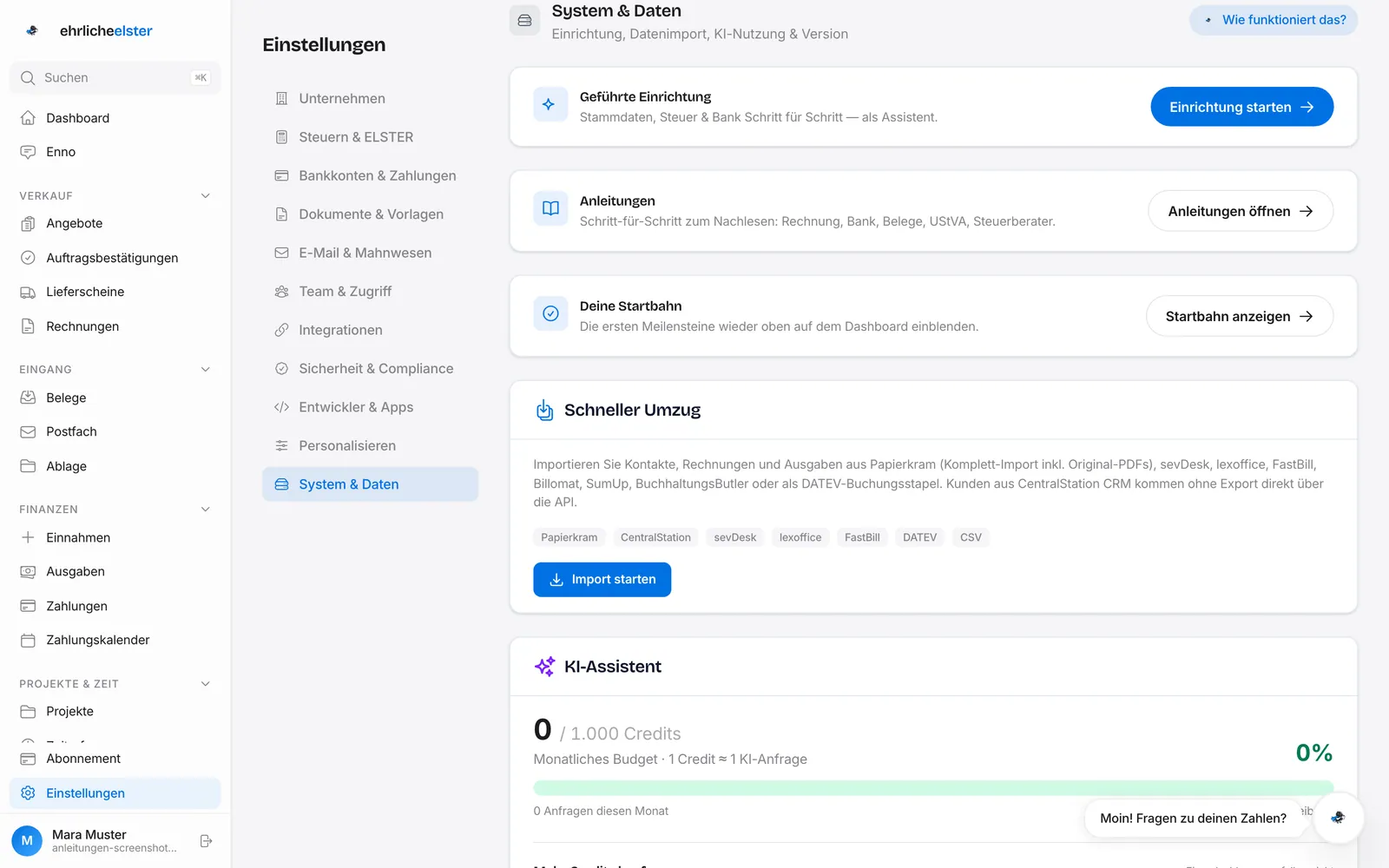Click Anleitungen öffnen button
This screenshot has height=868, width=1389.
click(1241, 211)
